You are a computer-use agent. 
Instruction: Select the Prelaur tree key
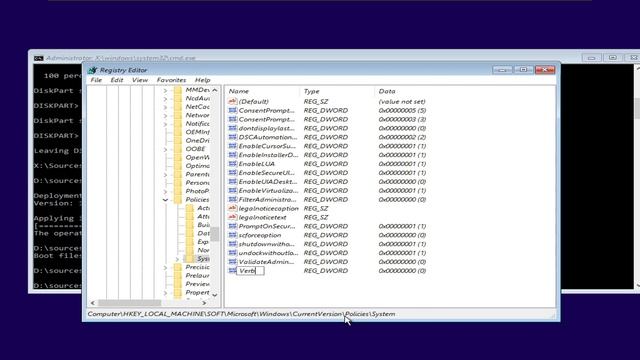point(198,276)
